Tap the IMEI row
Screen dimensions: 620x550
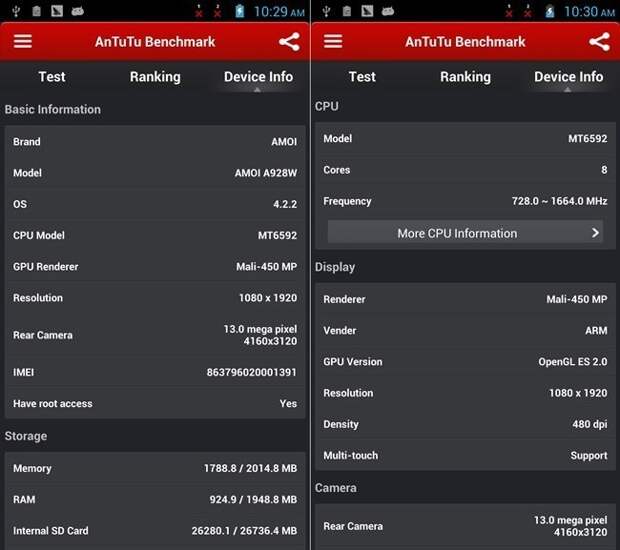(x=155, y=372)
